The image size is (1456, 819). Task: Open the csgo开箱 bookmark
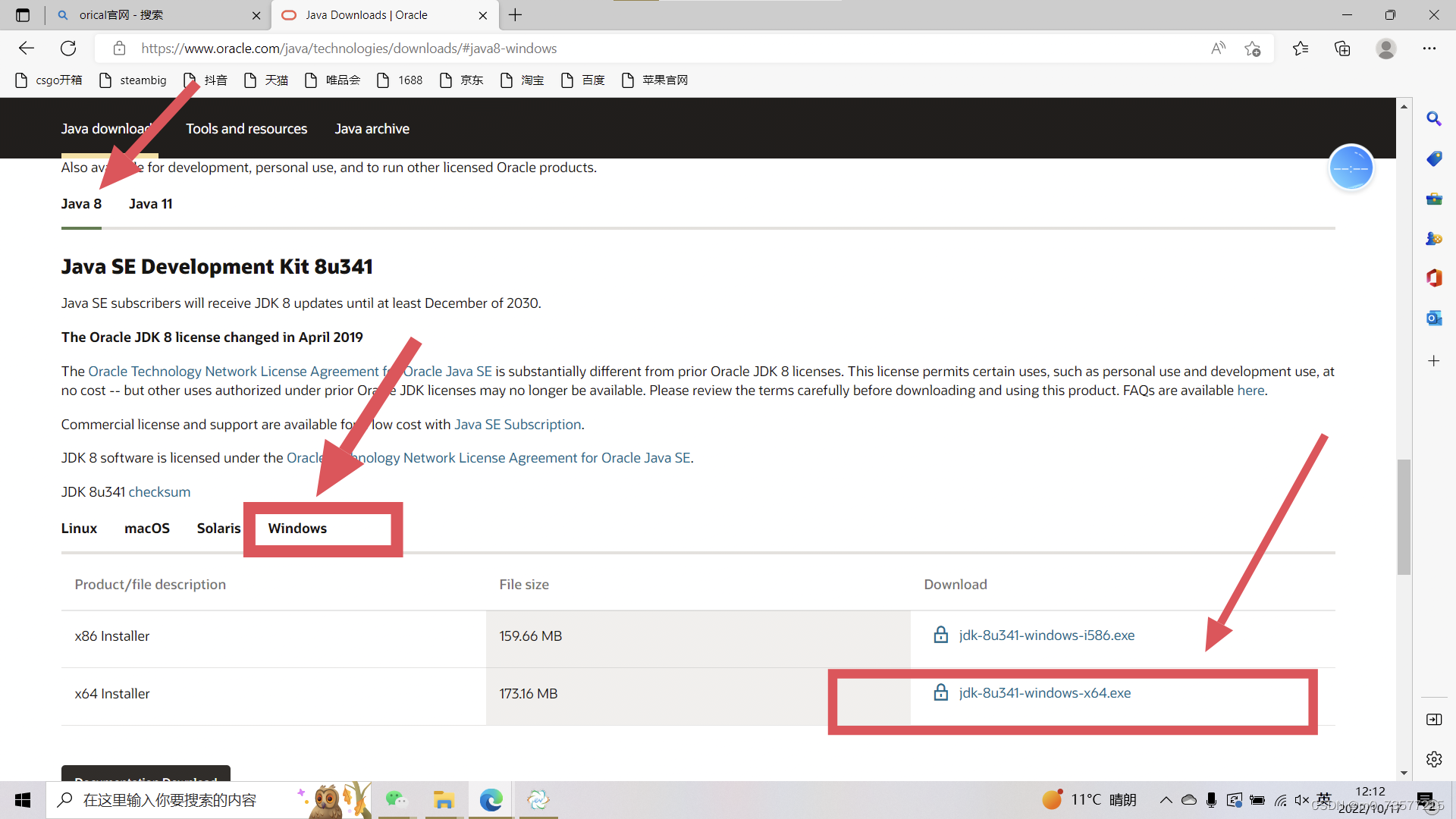[x=49, y=80]
